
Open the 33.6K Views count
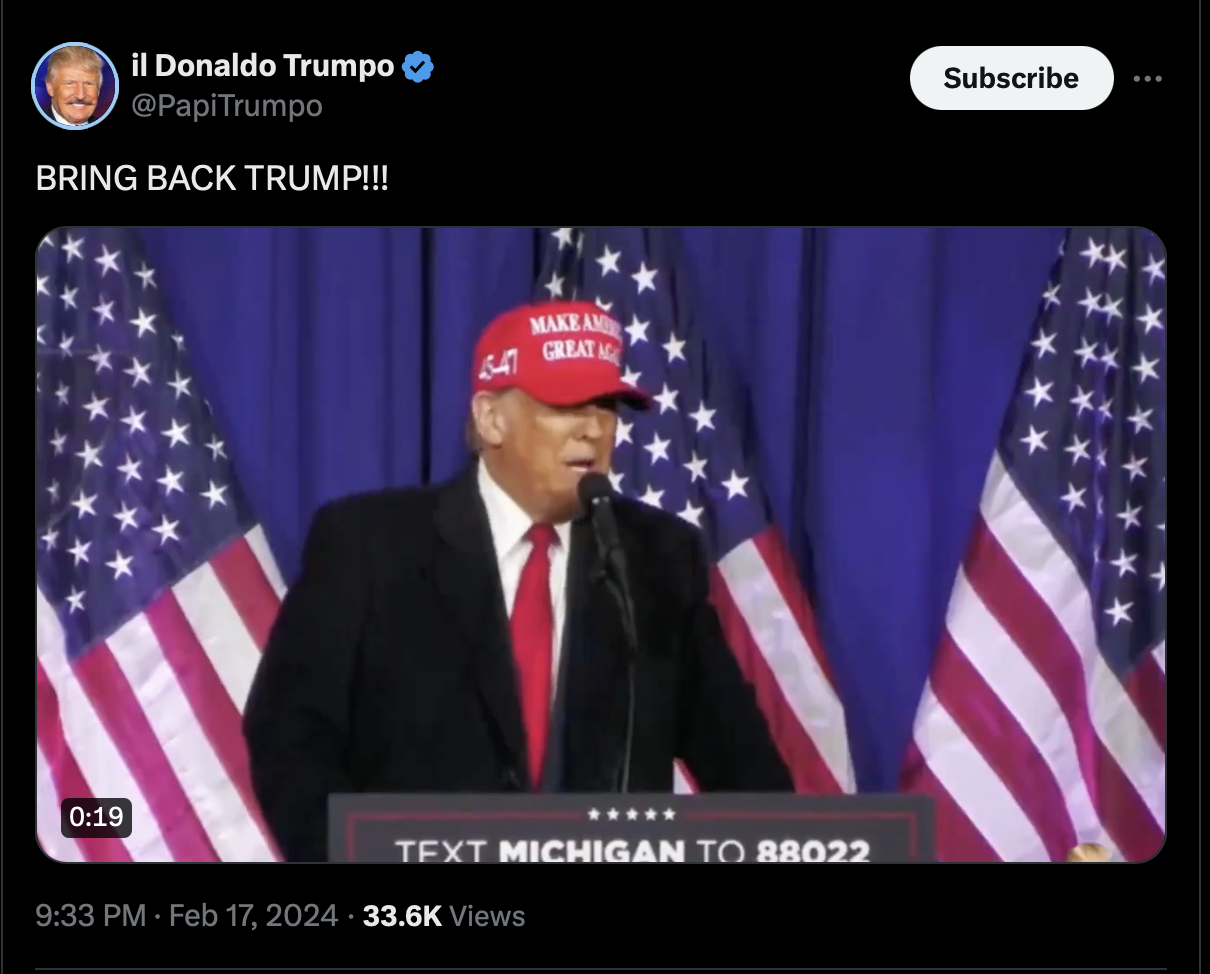click(x=443, y=916)
